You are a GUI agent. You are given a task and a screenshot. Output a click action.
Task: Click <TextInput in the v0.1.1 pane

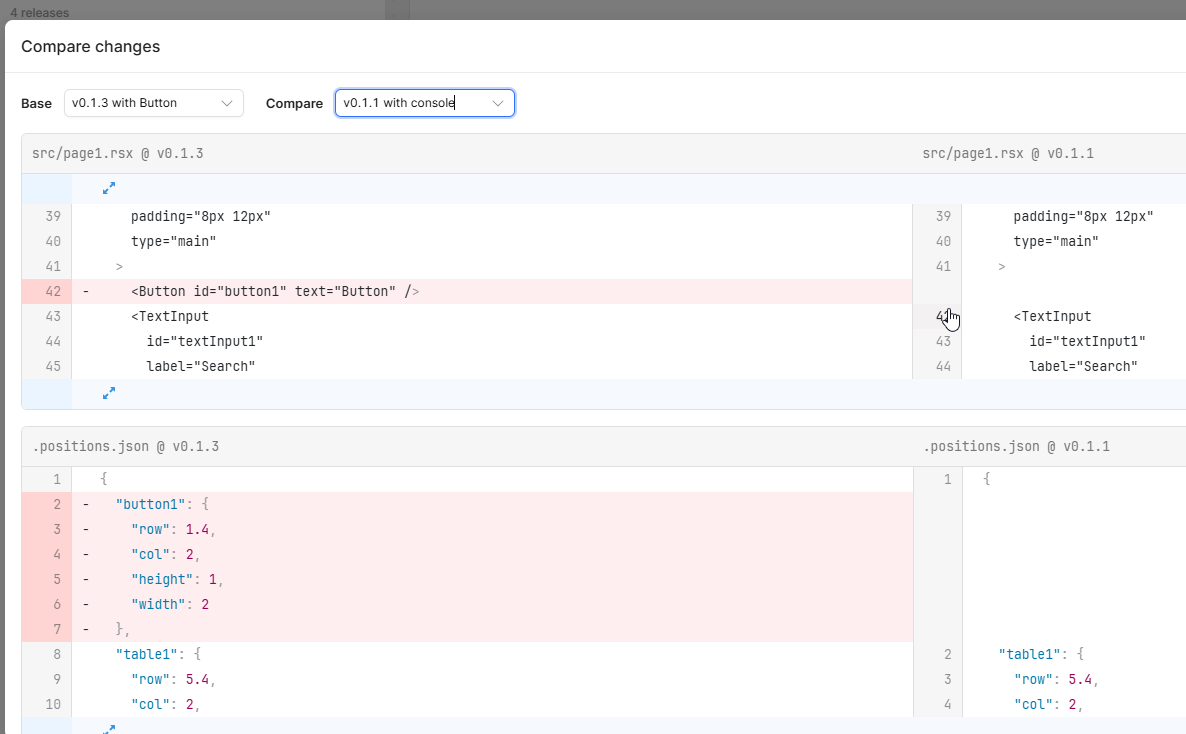pyautogui.click(x=1053, y=316)
